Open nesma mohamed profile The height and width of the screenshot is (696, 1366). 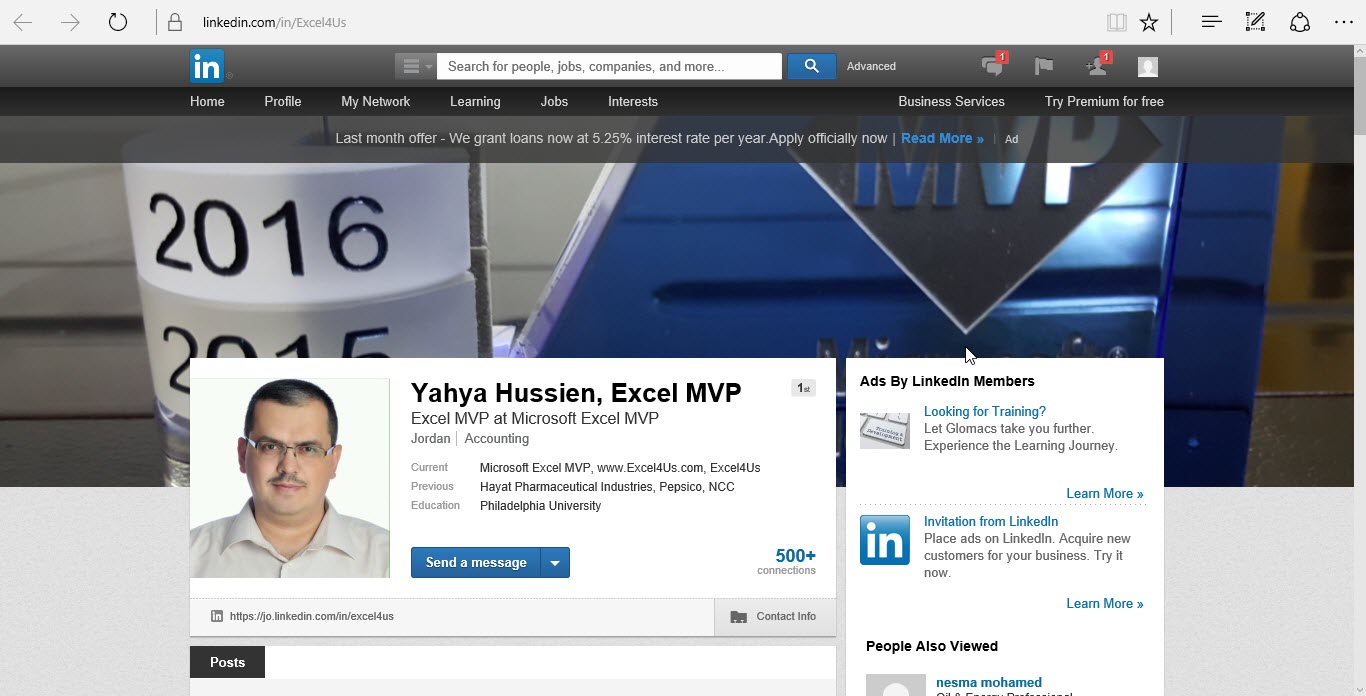pyautogui.click(x=989, y=682)
